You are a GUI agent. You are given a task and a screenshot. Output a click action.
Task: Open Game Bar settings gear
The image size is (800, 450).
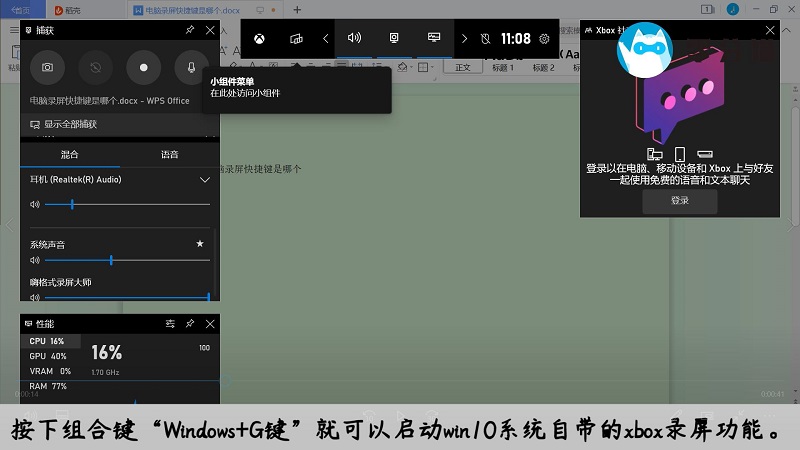coord(544,39)
